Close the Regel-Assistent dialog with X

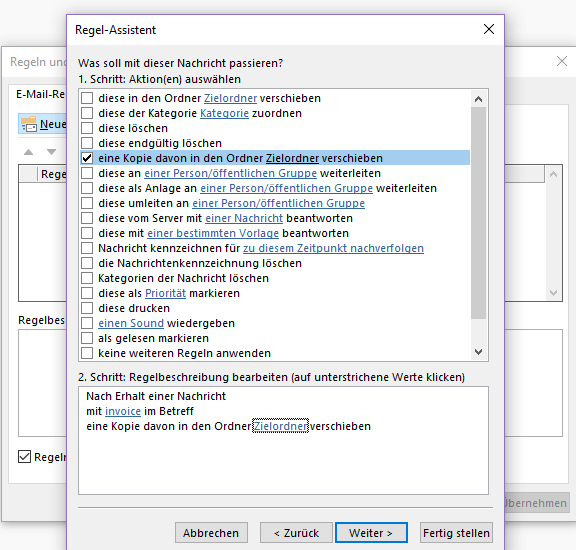[x=489, y=29]
